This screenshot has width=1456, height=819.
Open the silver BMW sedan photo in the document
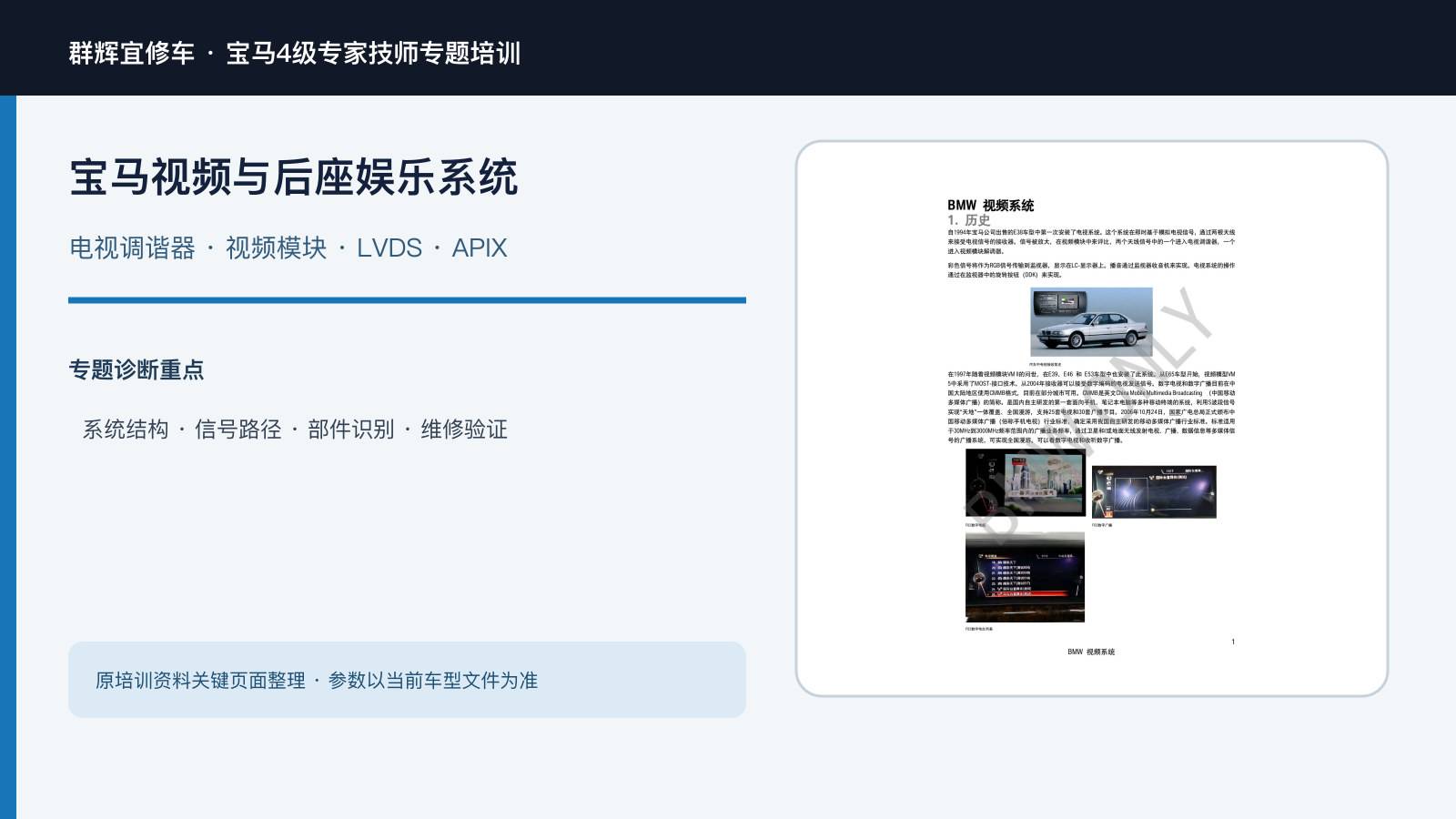pos(1091,322)
